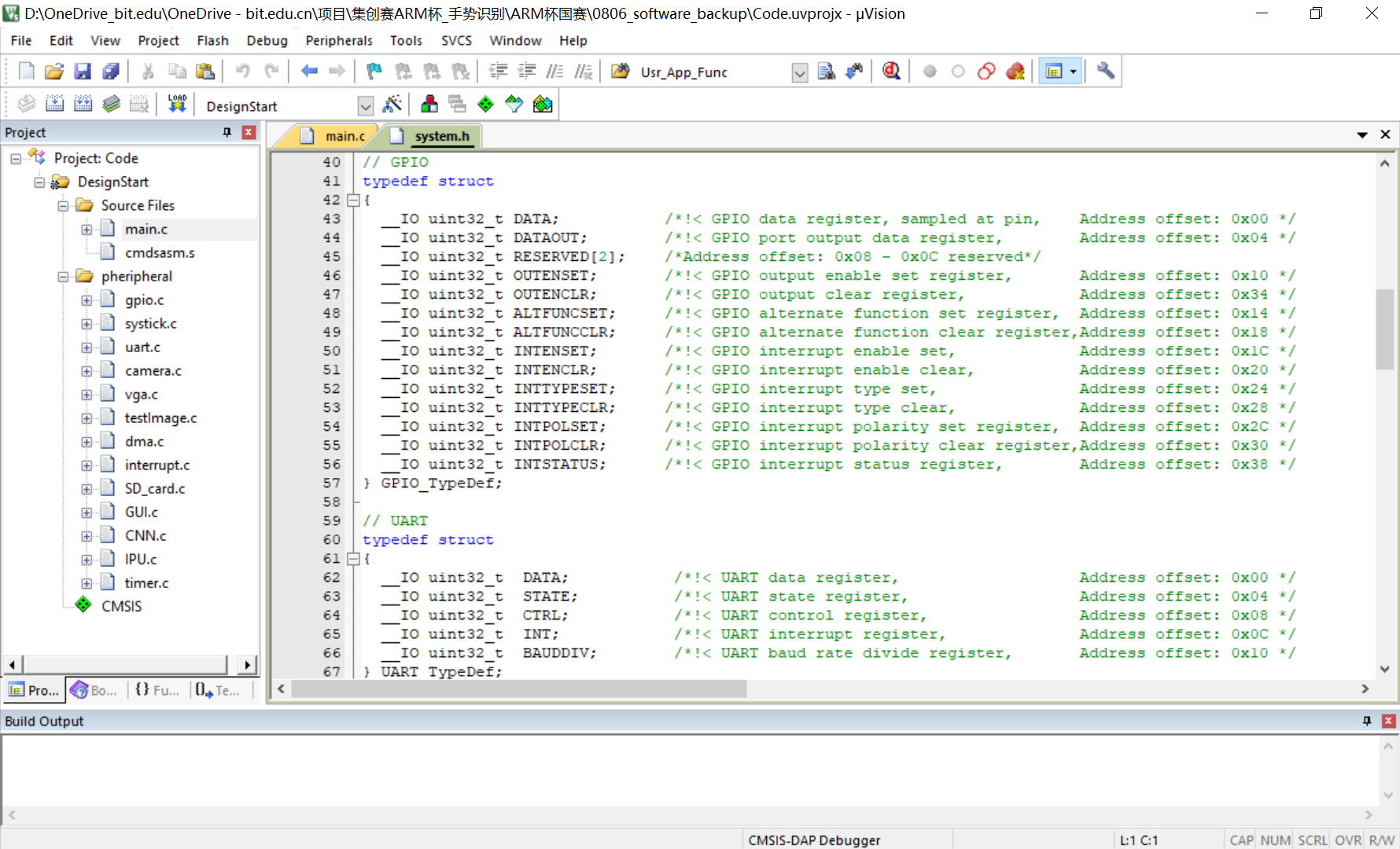
Task: Click the Rebuild all target files icon
Action: [x=83, y=104]
